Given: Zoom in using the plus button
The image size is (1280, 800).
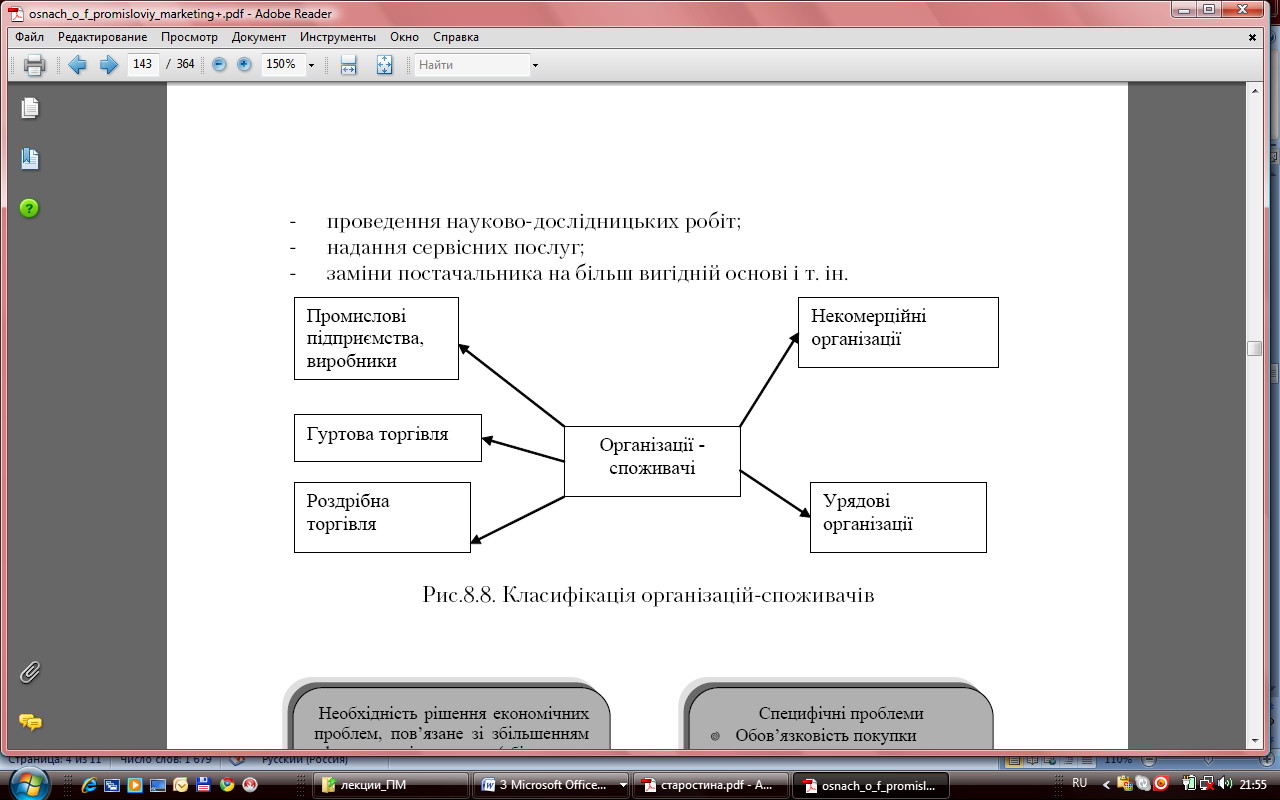Looking at the screenshot, I should point(244,64).
